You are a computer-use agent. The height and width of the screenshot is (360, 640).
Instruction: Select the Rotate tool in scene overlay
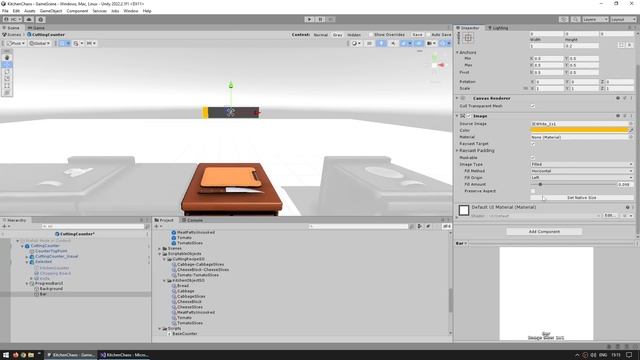(x=7, y=71)
